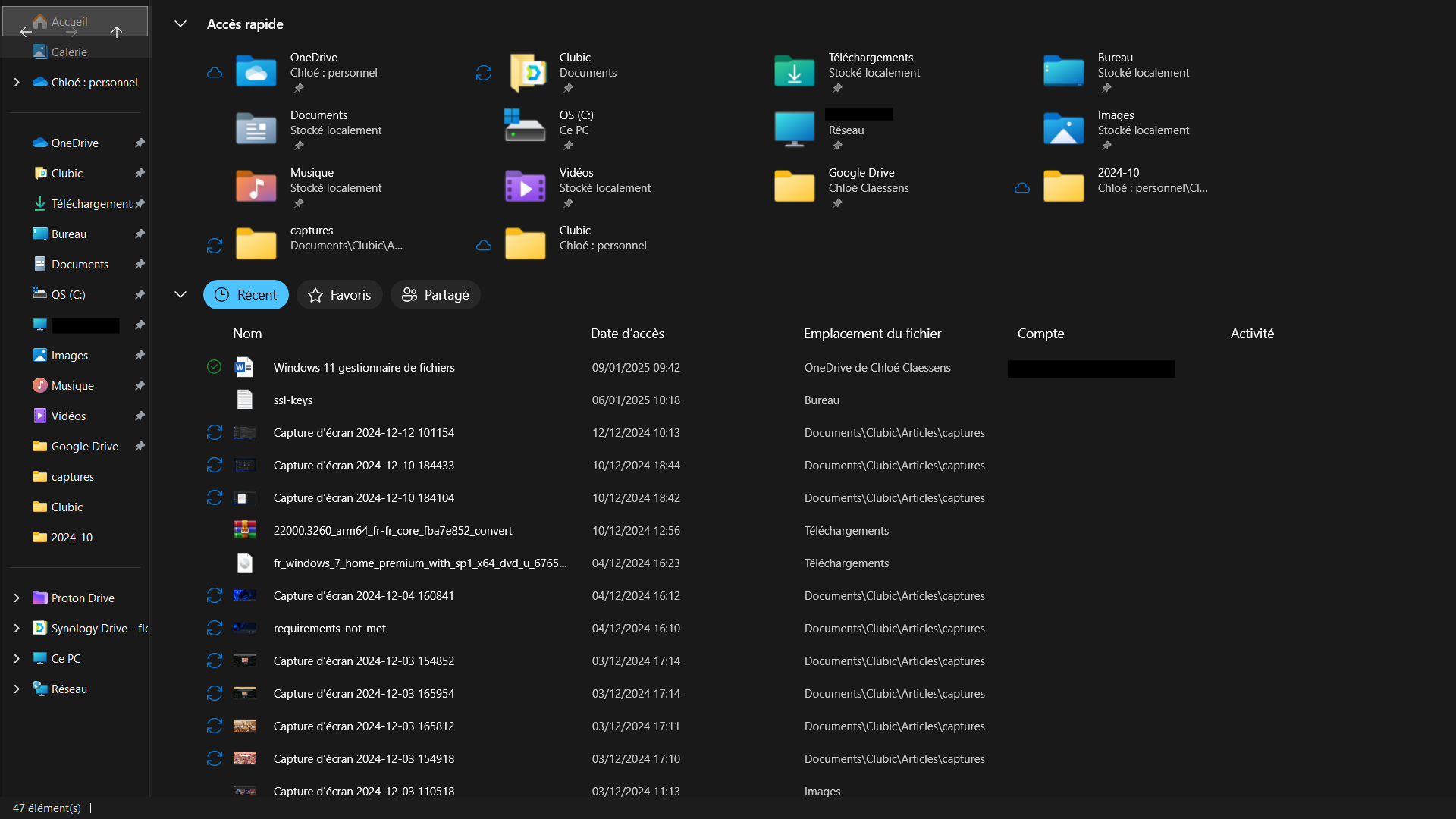Viewport: 1456px width, 819px height.
Task: Open the Word document Windows 11 gestionnaire de fichiers
Action: (x=363, y=368)
